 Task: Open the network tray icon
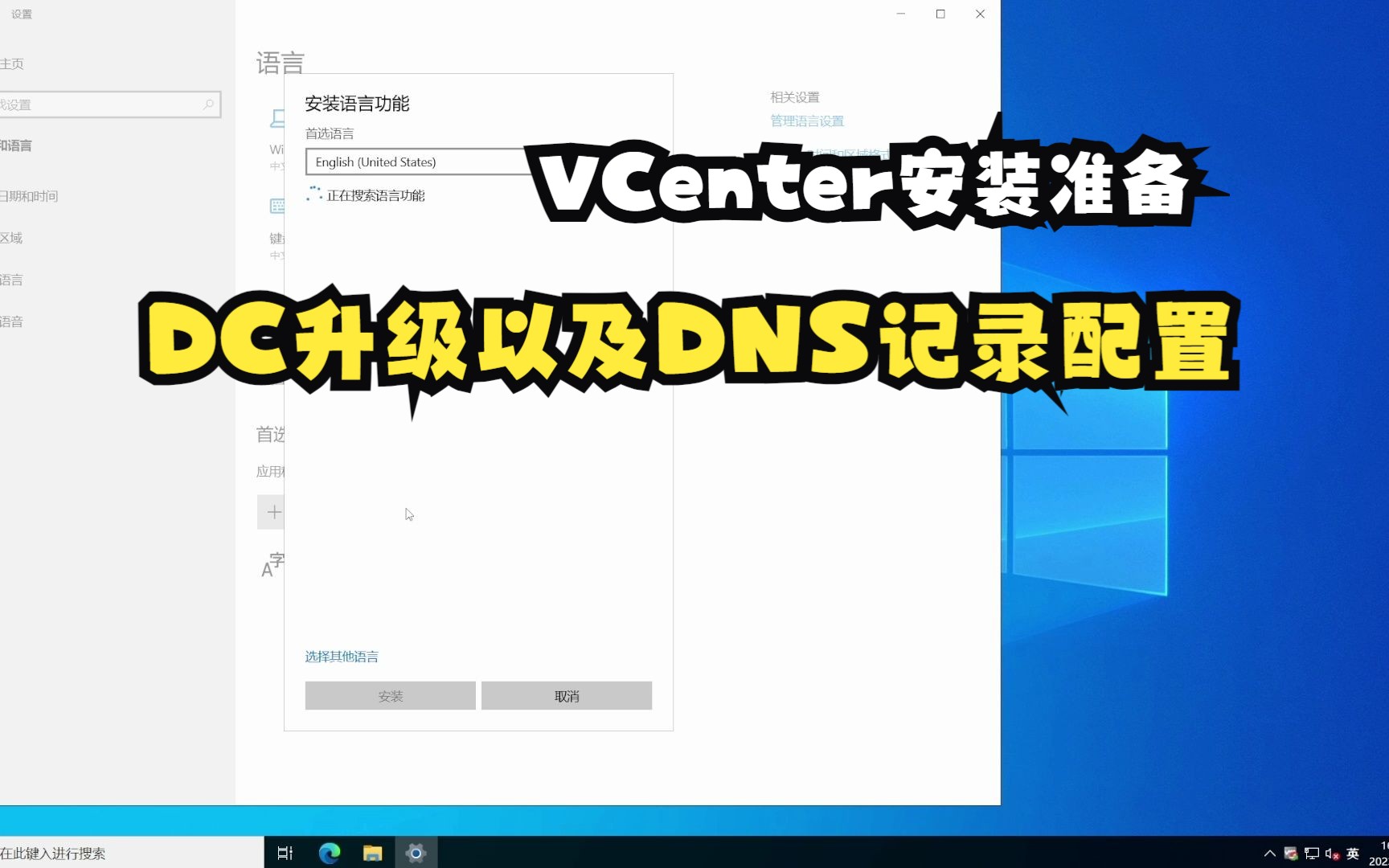pos(1312,854)
